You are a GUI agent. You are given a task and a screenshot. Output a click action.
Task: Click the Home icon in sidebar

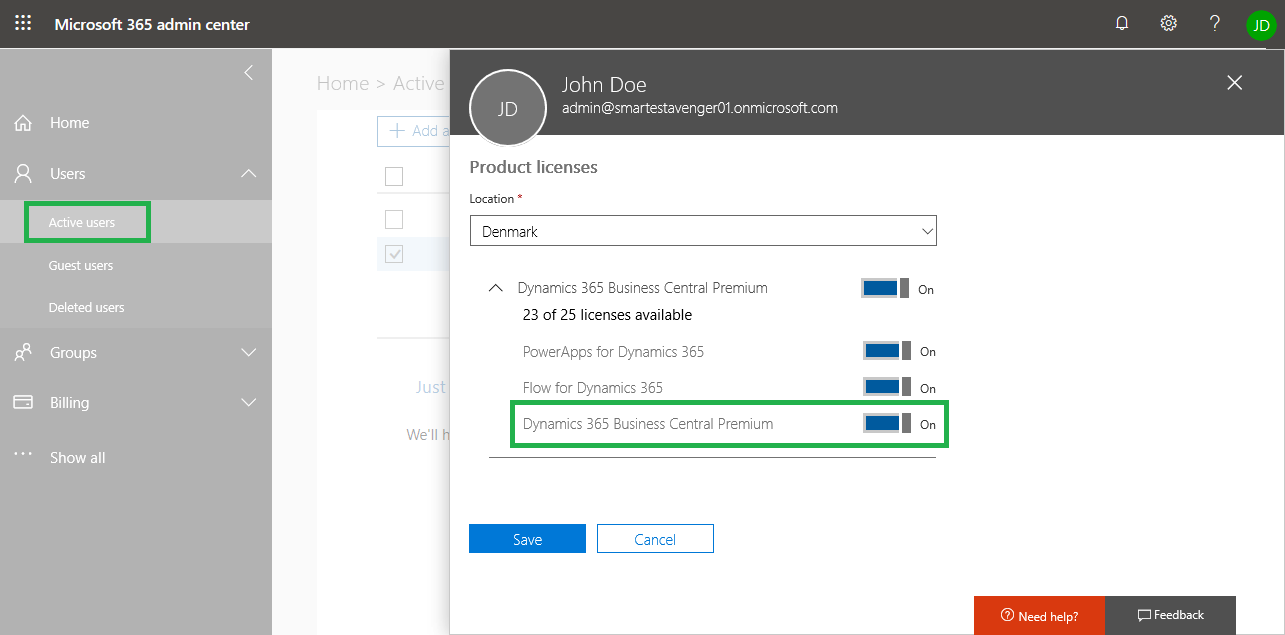tap(23, 123)
